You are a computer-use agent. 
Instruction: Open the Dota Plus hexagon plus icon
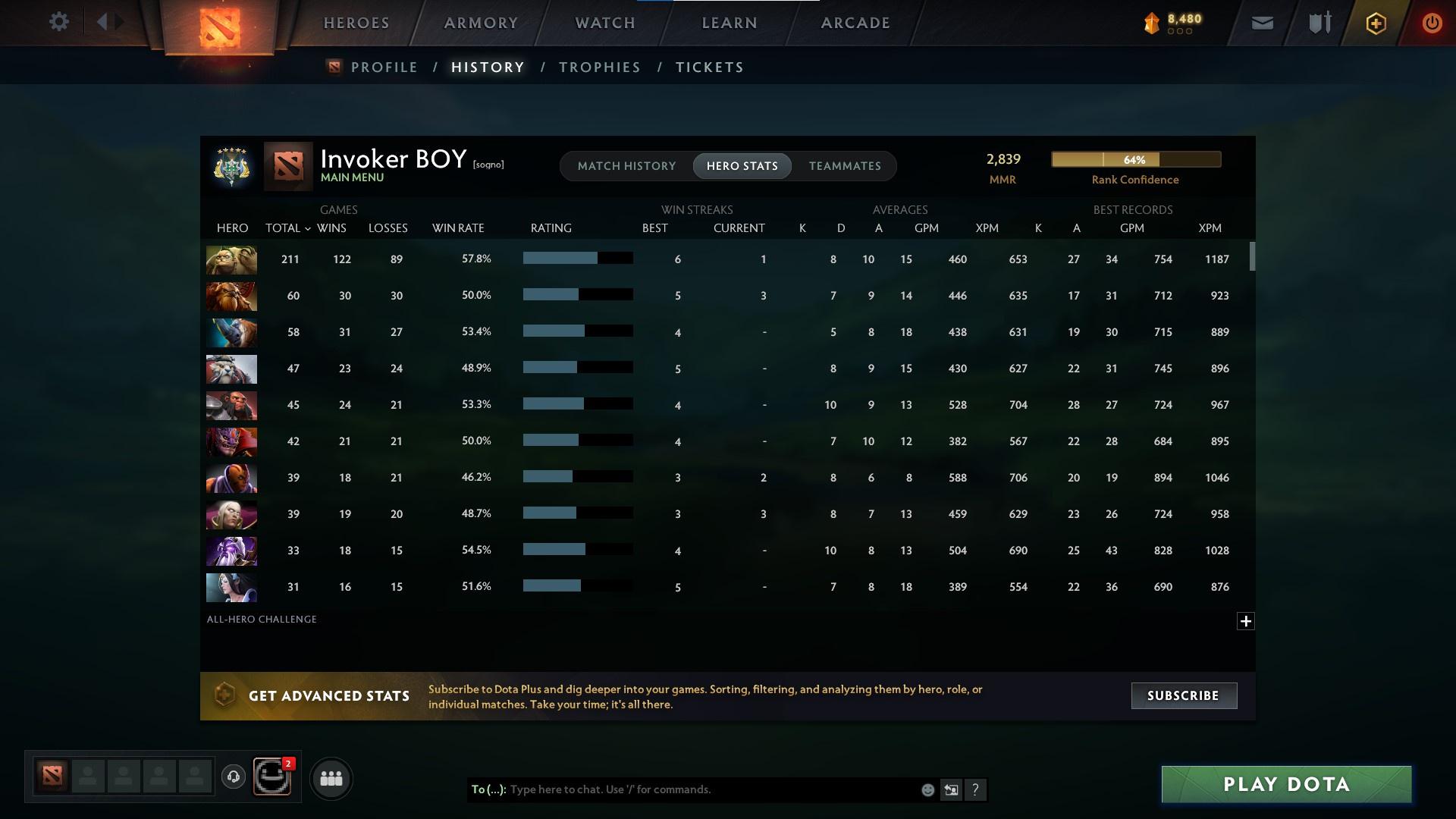[1375, 23]
